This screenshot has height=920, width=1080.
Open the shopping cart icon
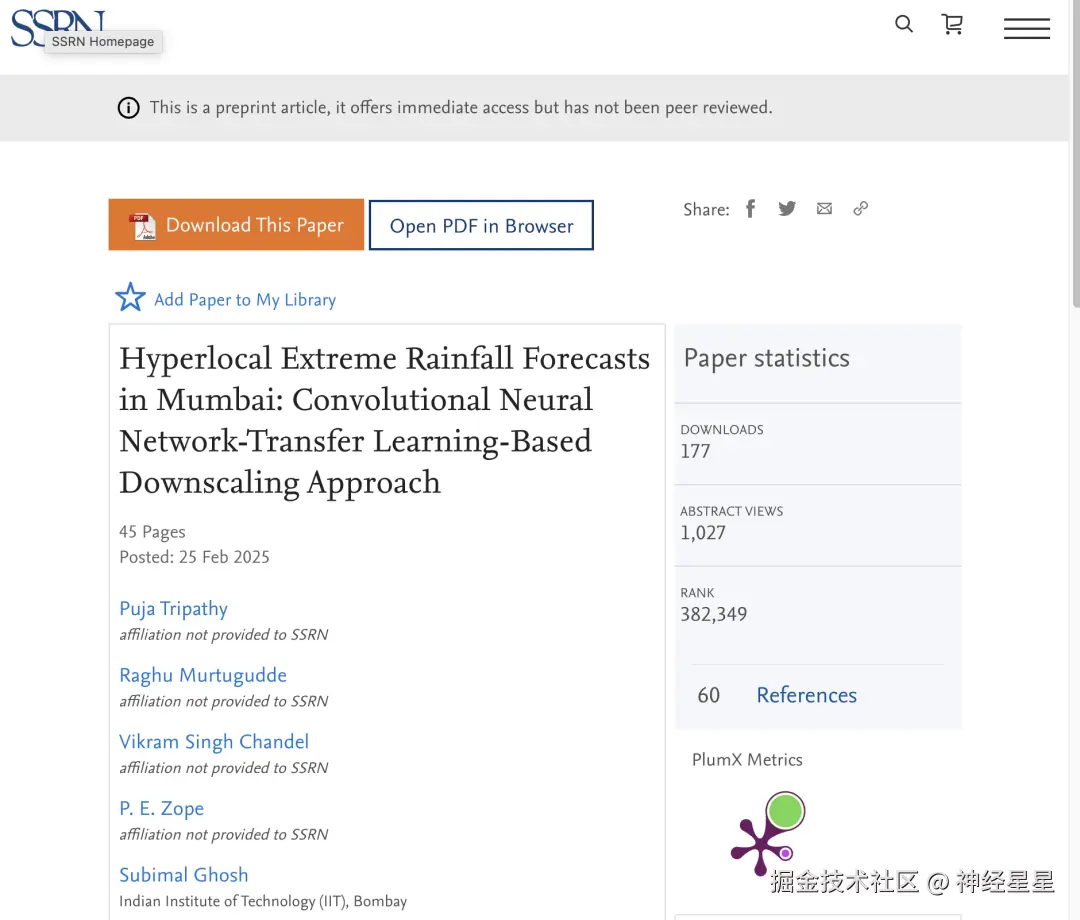pos(952,25)
